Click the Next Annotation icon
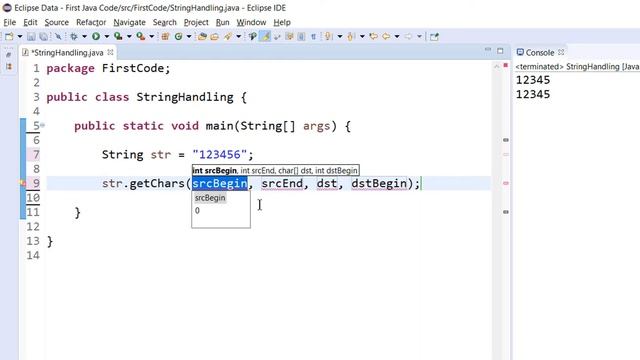The height and width of the screenshot is (360, 640). pyautogui.click(x=328, y=37)
